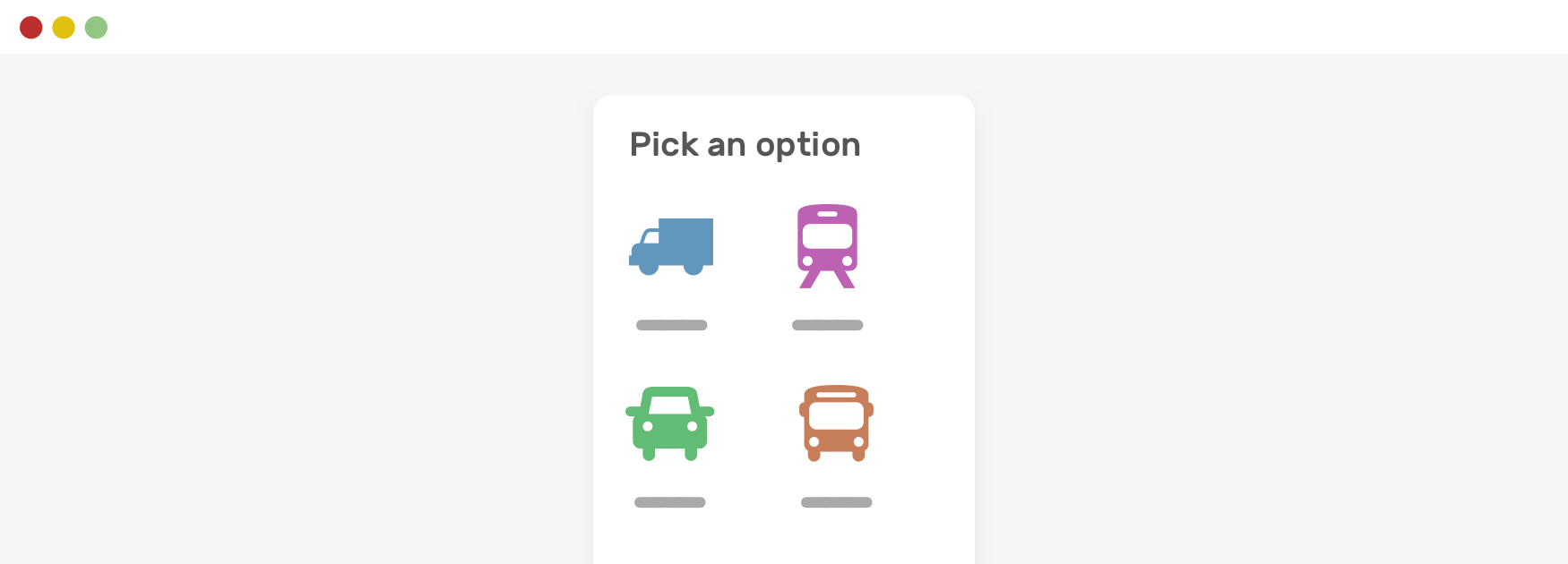The width and height of the screenshot is (1568, 564).
Task: Click the label bar below the car
Action: [670, 502]
